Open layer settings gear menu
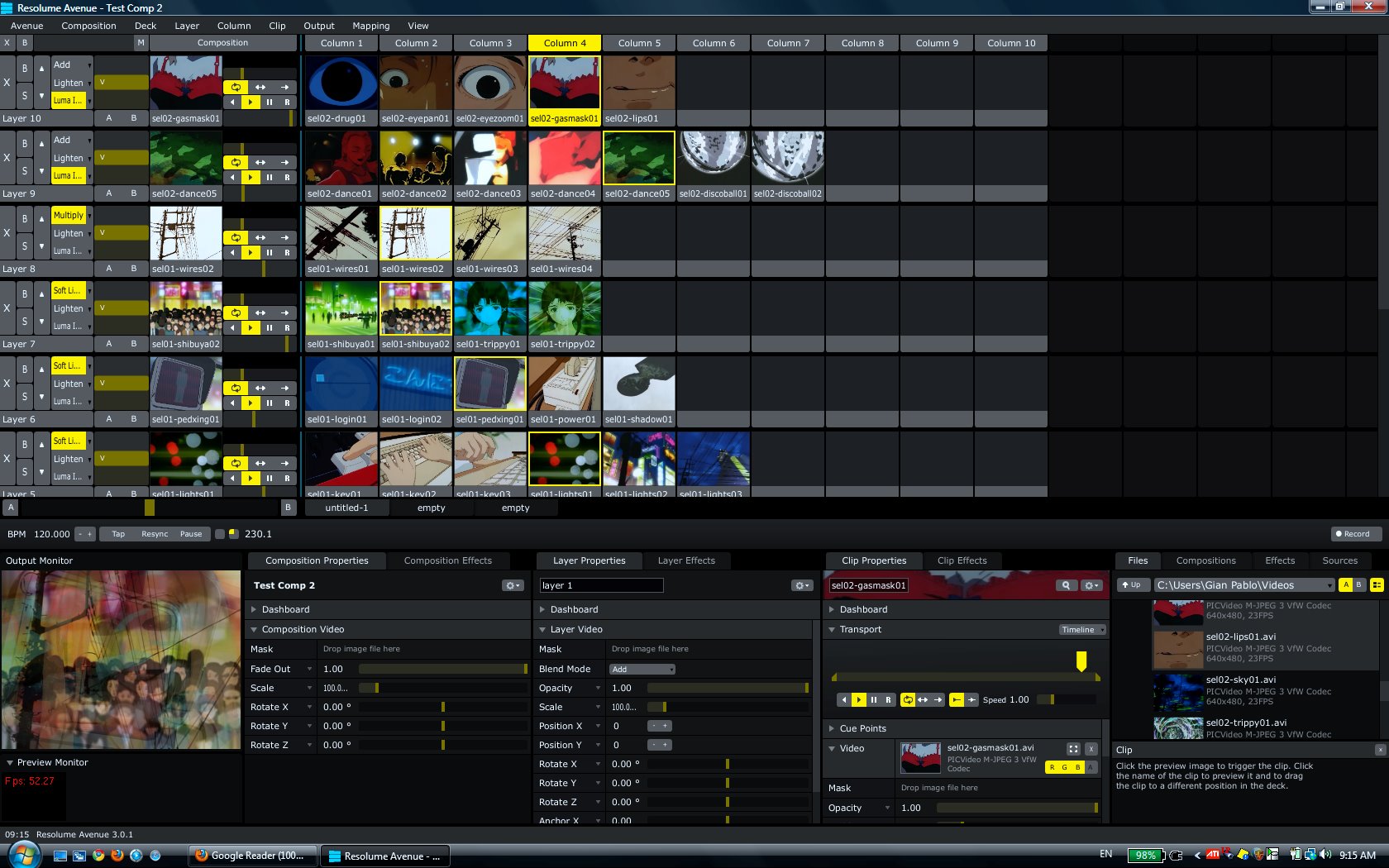 (802, 585)
